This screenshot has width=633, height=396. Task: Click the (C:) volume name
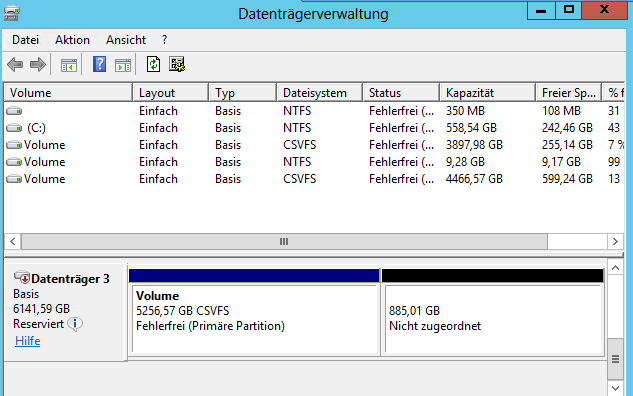(x=36, y=128)
